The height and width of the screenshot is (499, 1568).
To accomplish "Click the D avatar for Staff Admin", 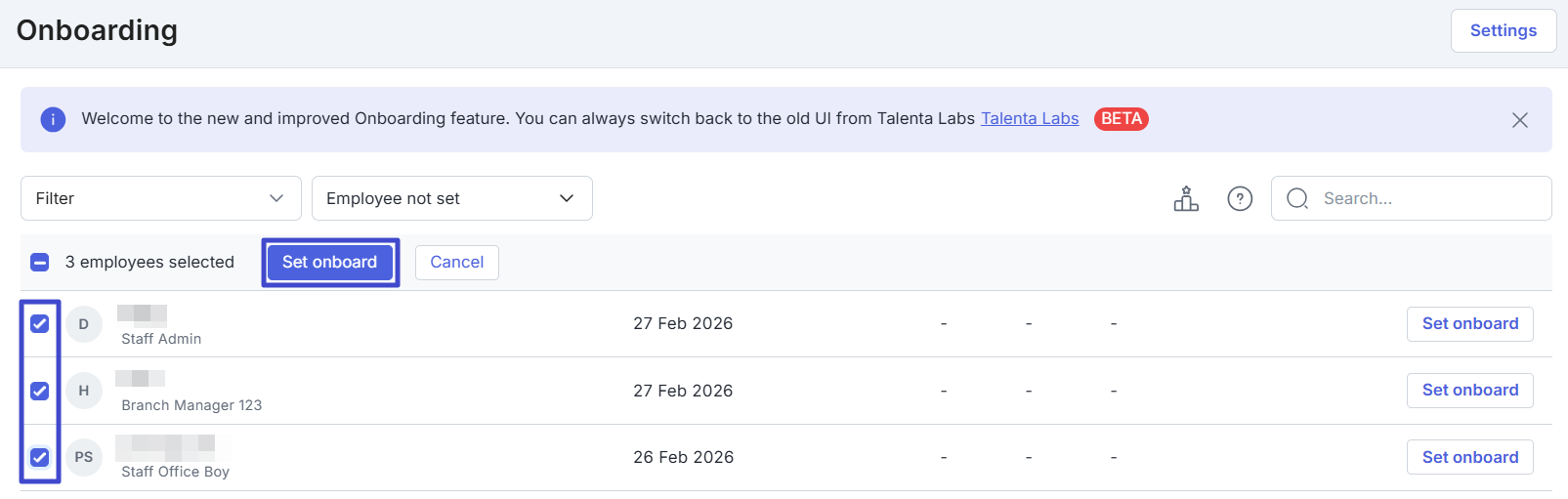I will click(x=84, y=324).
